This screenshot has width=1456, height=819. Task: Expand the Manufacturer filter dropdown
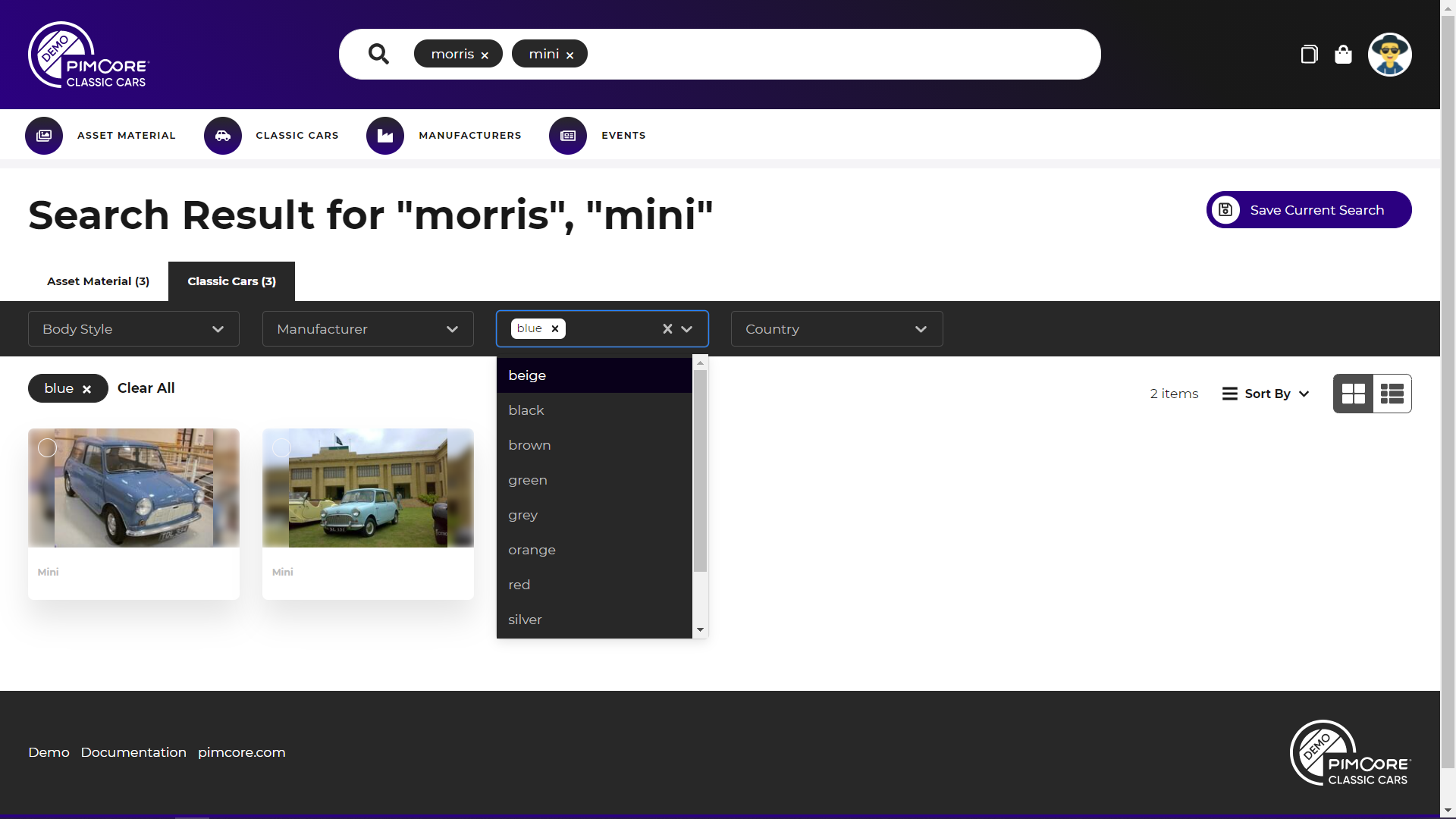[368, 329]
